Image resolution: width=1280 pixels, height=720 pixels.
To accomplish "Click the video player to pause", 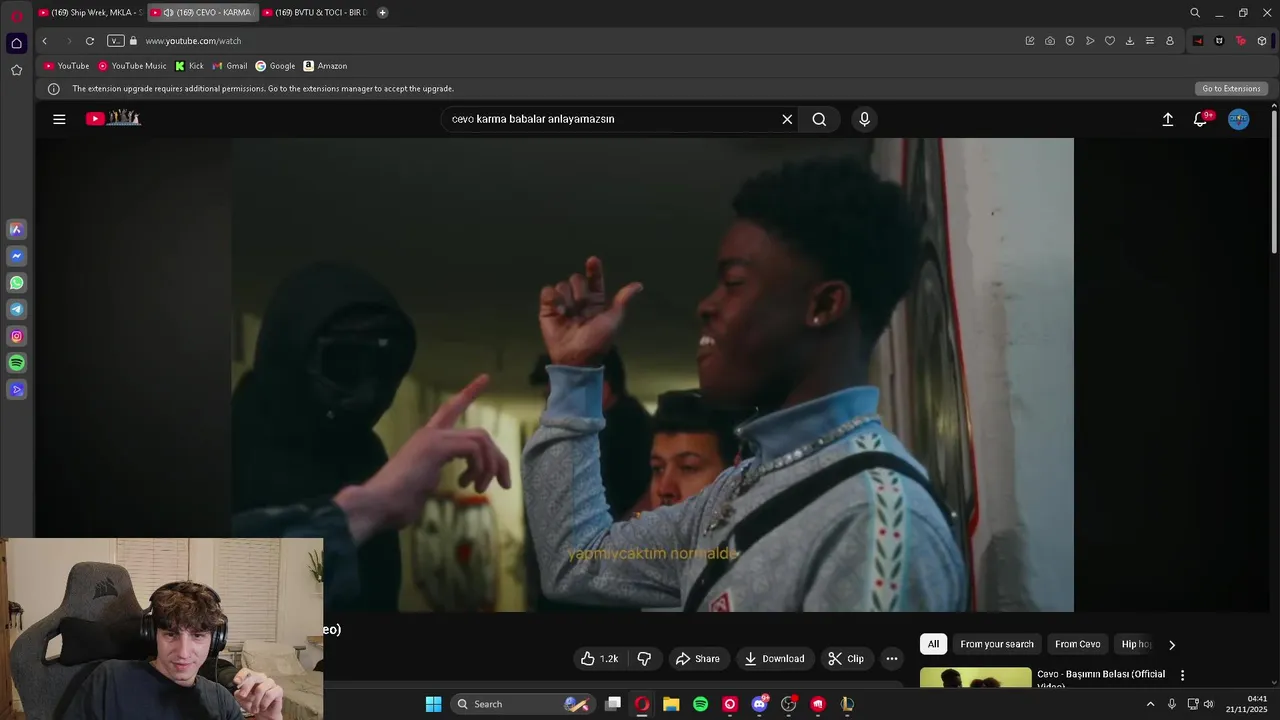I will 652,375.
